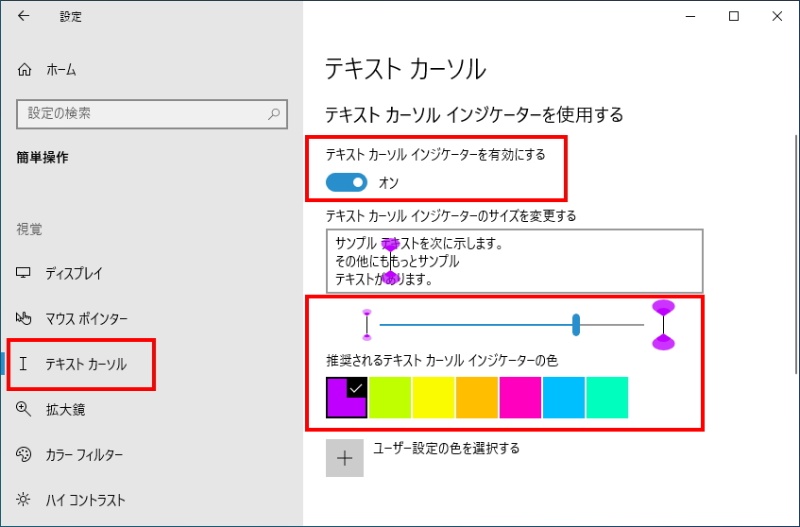Viewport: 800px width, 527px height.
Task: Click the color filter palette icon
Action: click(23, 454)
